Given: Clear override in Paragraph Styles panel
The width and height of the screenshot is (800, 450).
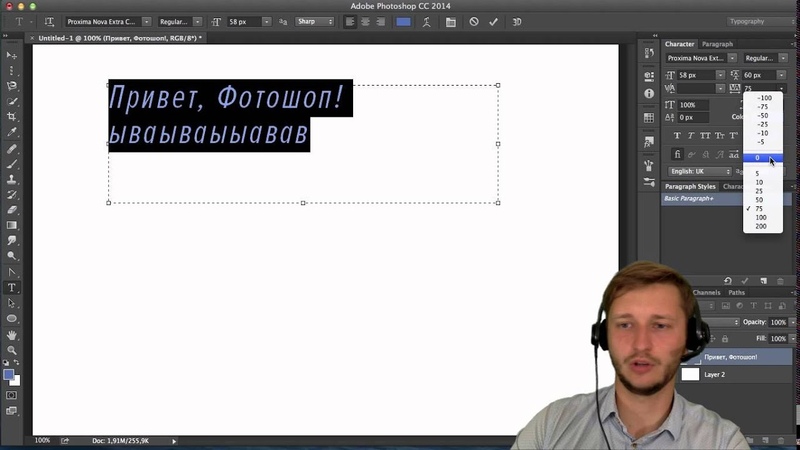Looking at the screenshot, I should tap(728, 281).
